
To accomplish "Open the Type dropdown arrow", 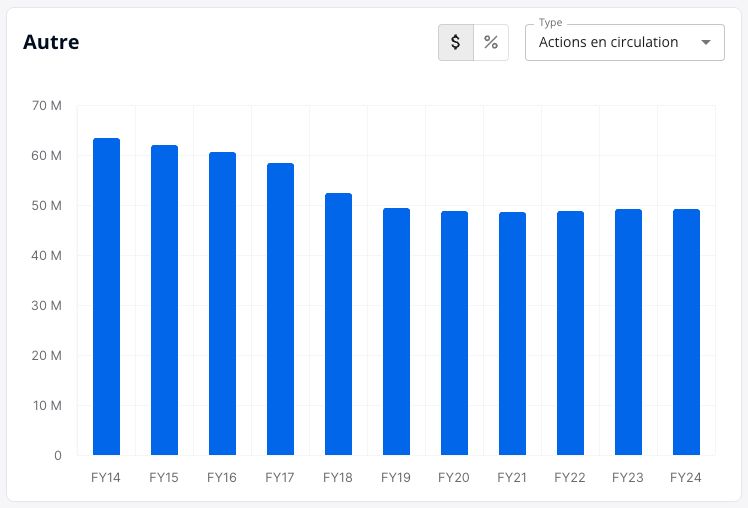I will pos(706,42).
